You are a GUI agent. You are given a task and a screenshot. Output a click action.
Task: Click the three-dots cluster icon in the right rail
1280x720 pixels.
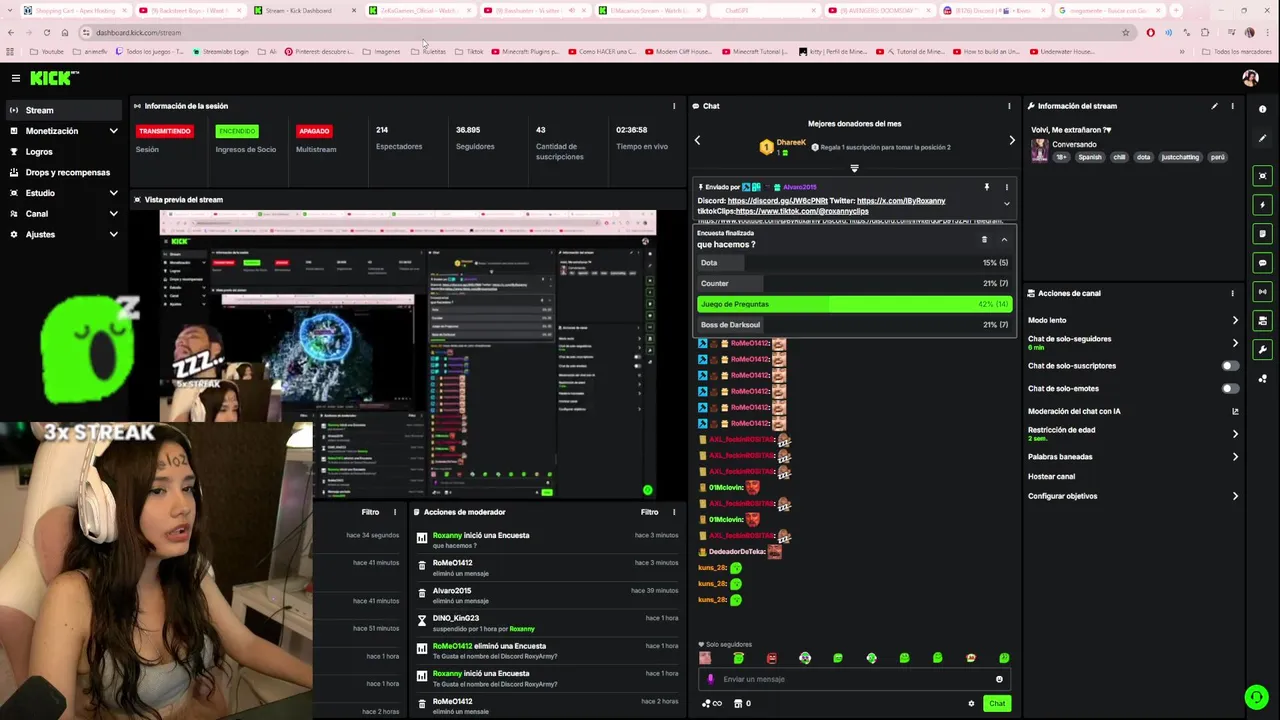coord(1263,379)
